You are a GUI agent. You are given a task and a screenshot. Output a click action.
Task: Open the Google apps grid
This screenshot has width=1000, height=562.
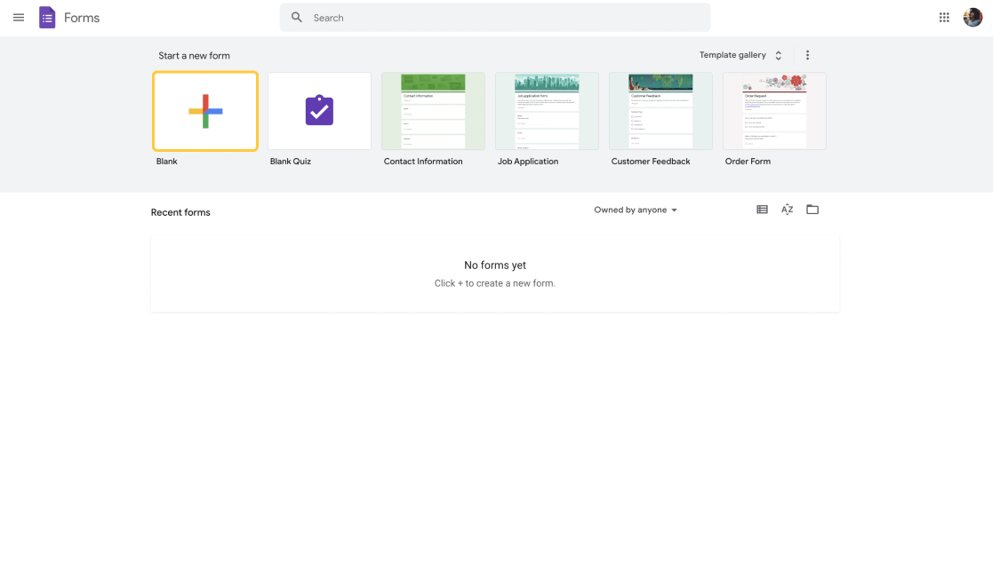(944, 18)
